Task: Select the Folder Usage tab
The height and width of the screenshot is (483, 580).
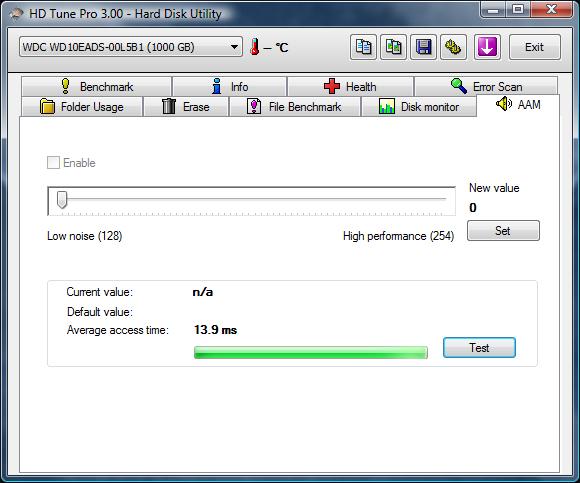Action: [82, 107]
